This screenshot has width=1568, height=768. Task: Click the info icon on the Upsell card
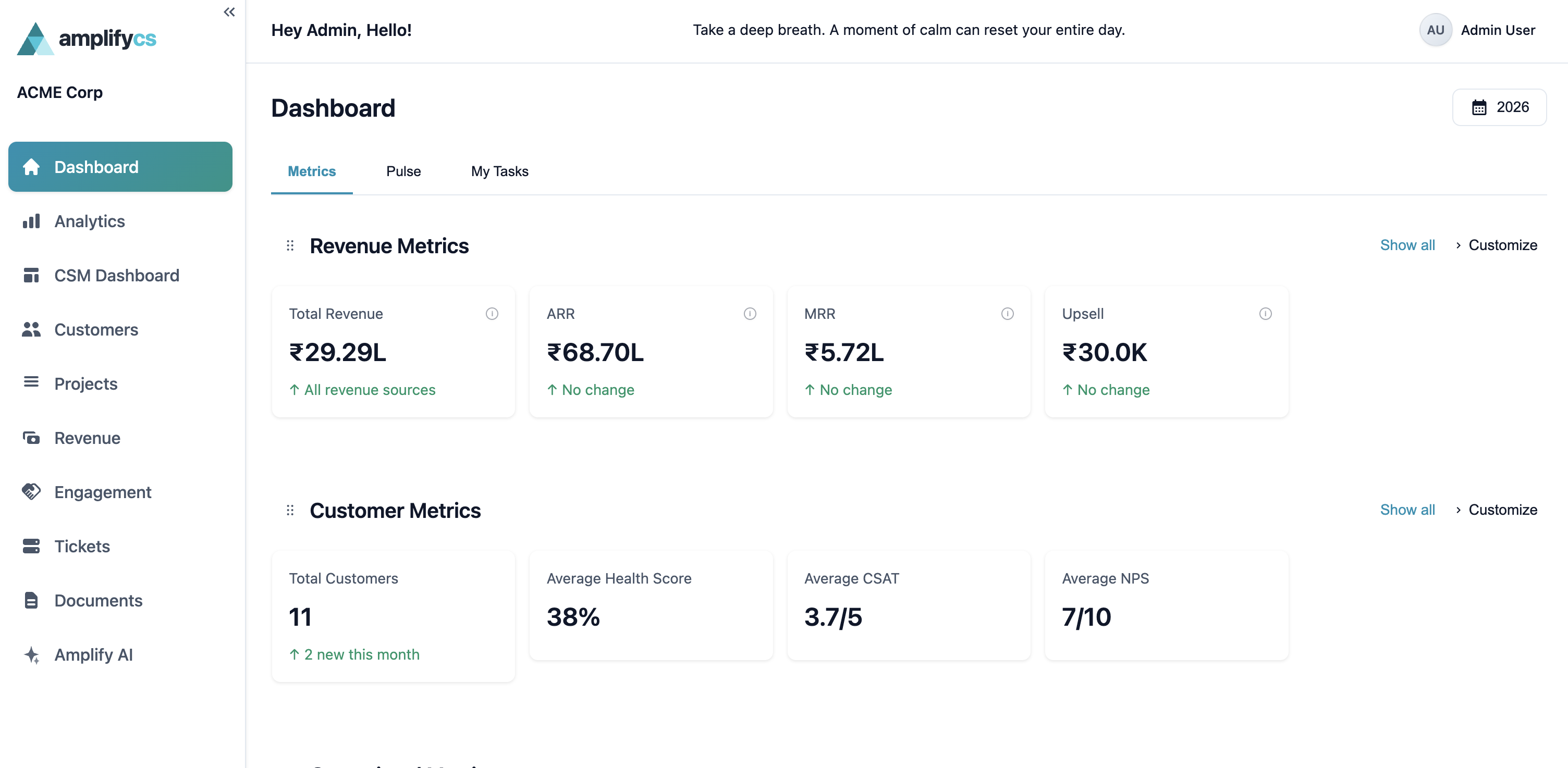[1266, 314]
